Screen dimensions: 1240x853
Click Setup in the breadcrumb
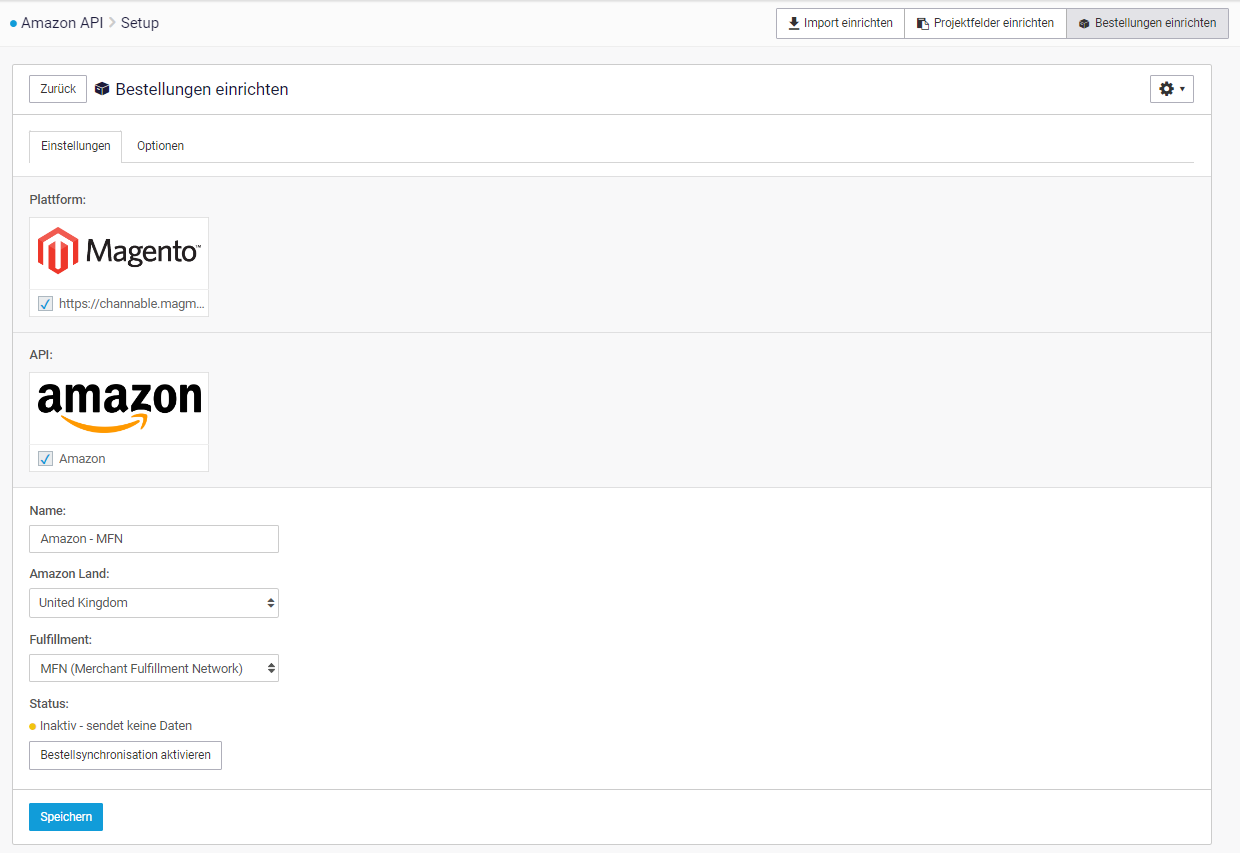[140, 23]
